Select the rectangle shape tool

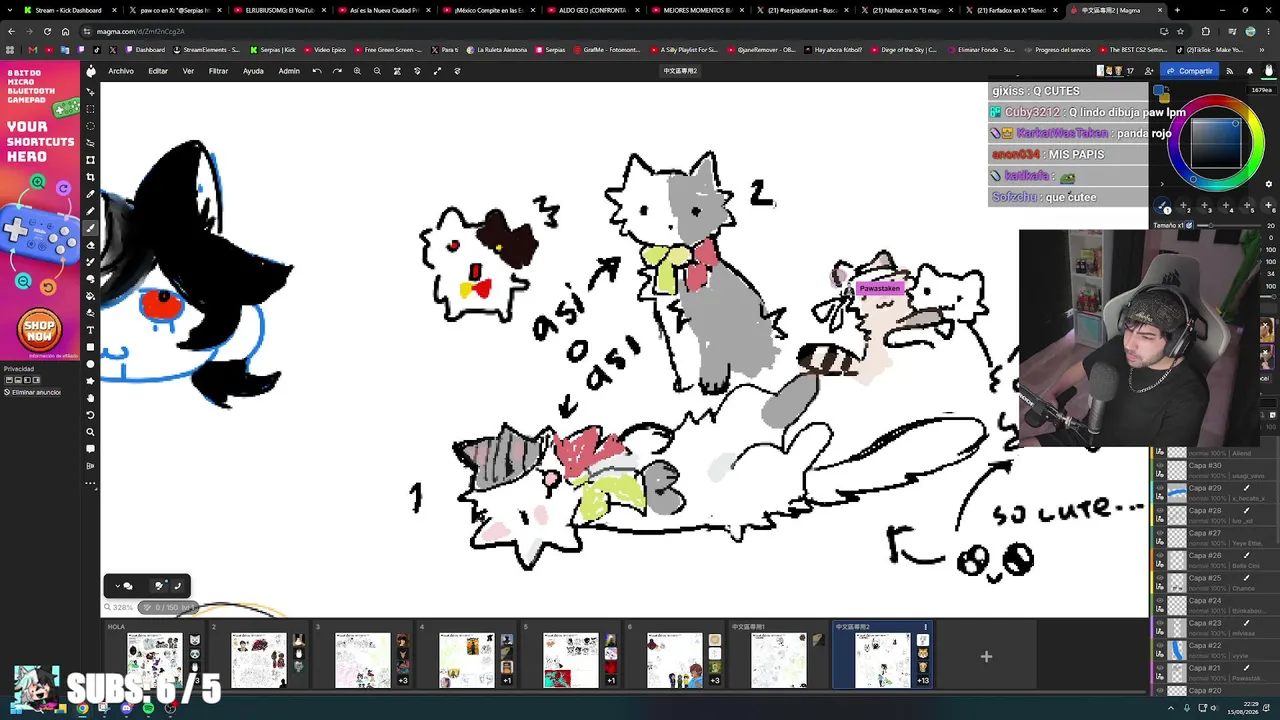click(x=90, y=347)
